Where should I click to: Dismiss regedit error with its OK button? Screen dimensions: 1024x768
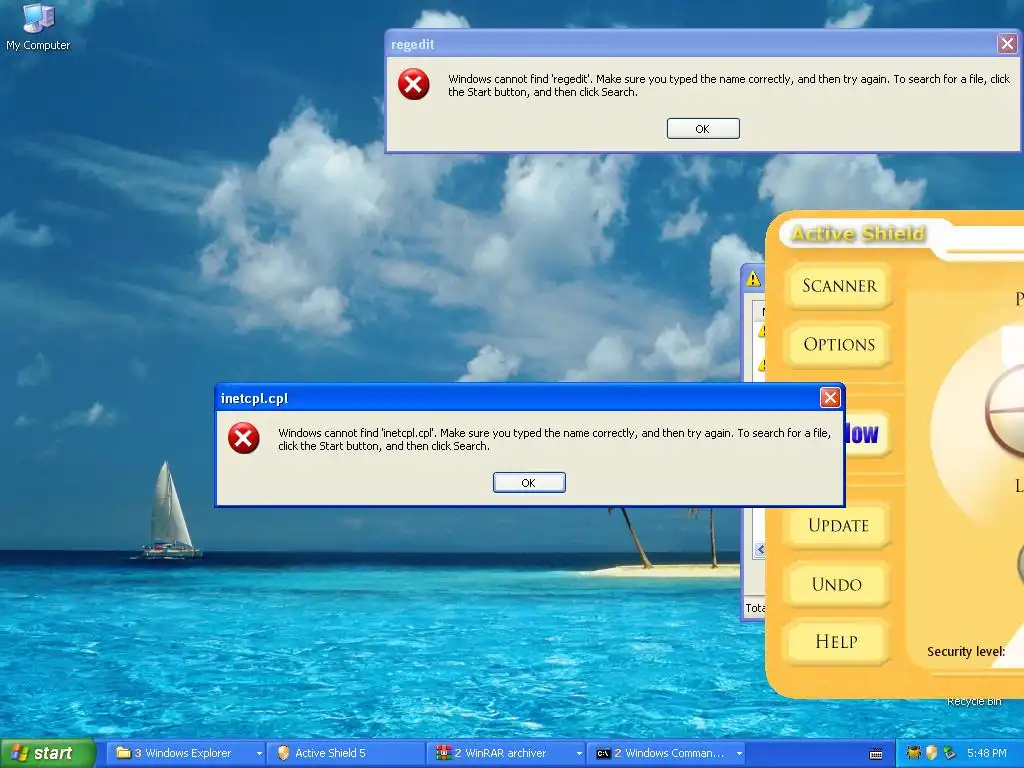point(703,129)
